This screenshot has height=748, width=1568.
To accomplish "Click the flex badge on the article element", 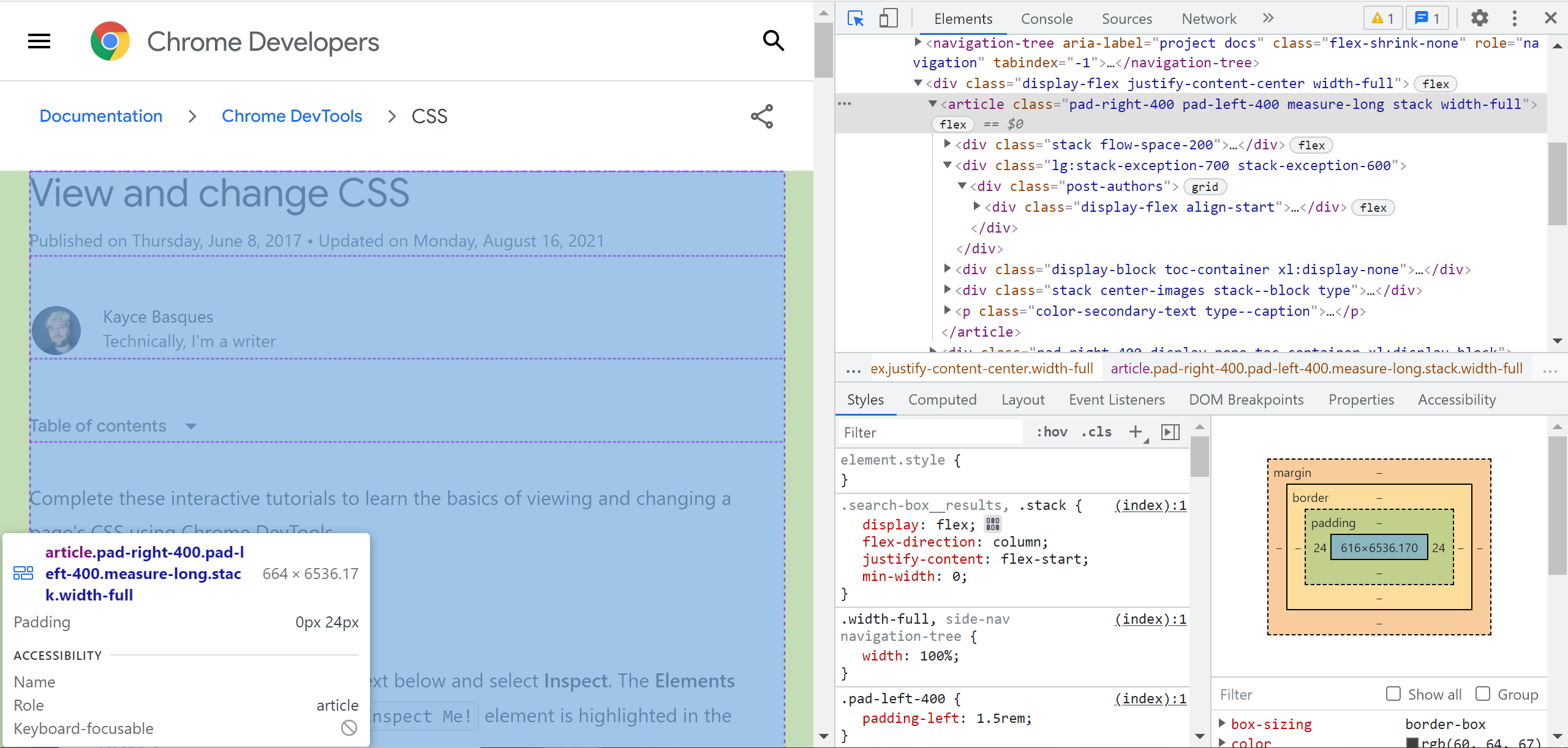I will coord(952,124).
